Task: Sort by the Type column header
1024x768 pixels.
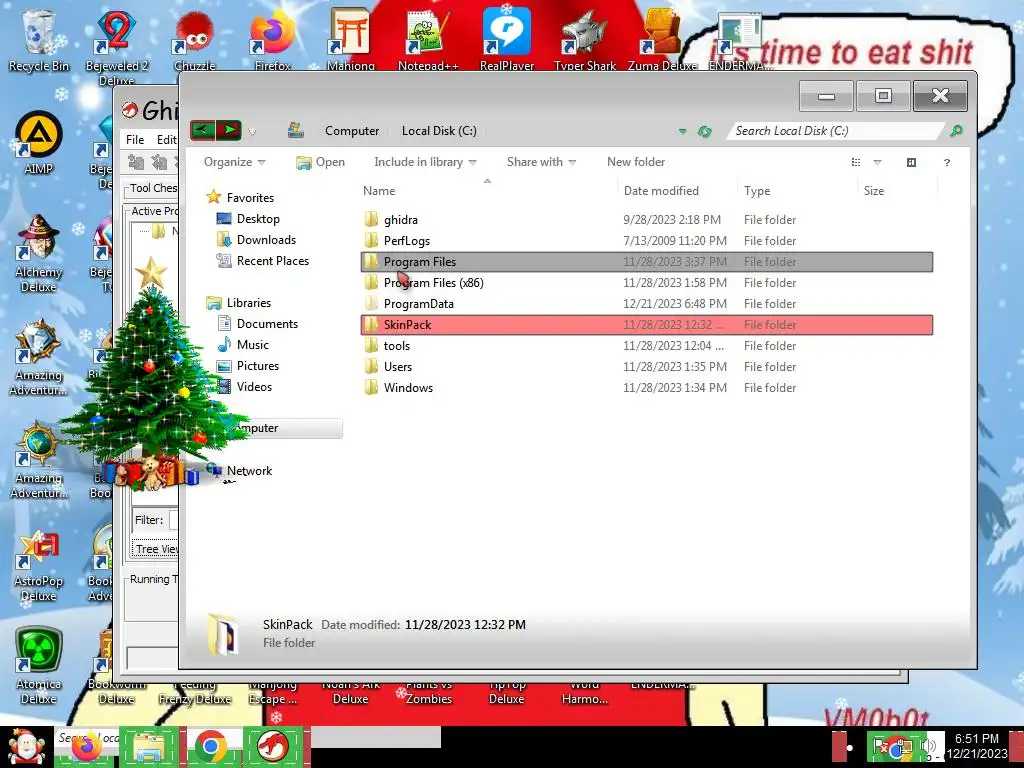Action: click(x=797, y=191)
